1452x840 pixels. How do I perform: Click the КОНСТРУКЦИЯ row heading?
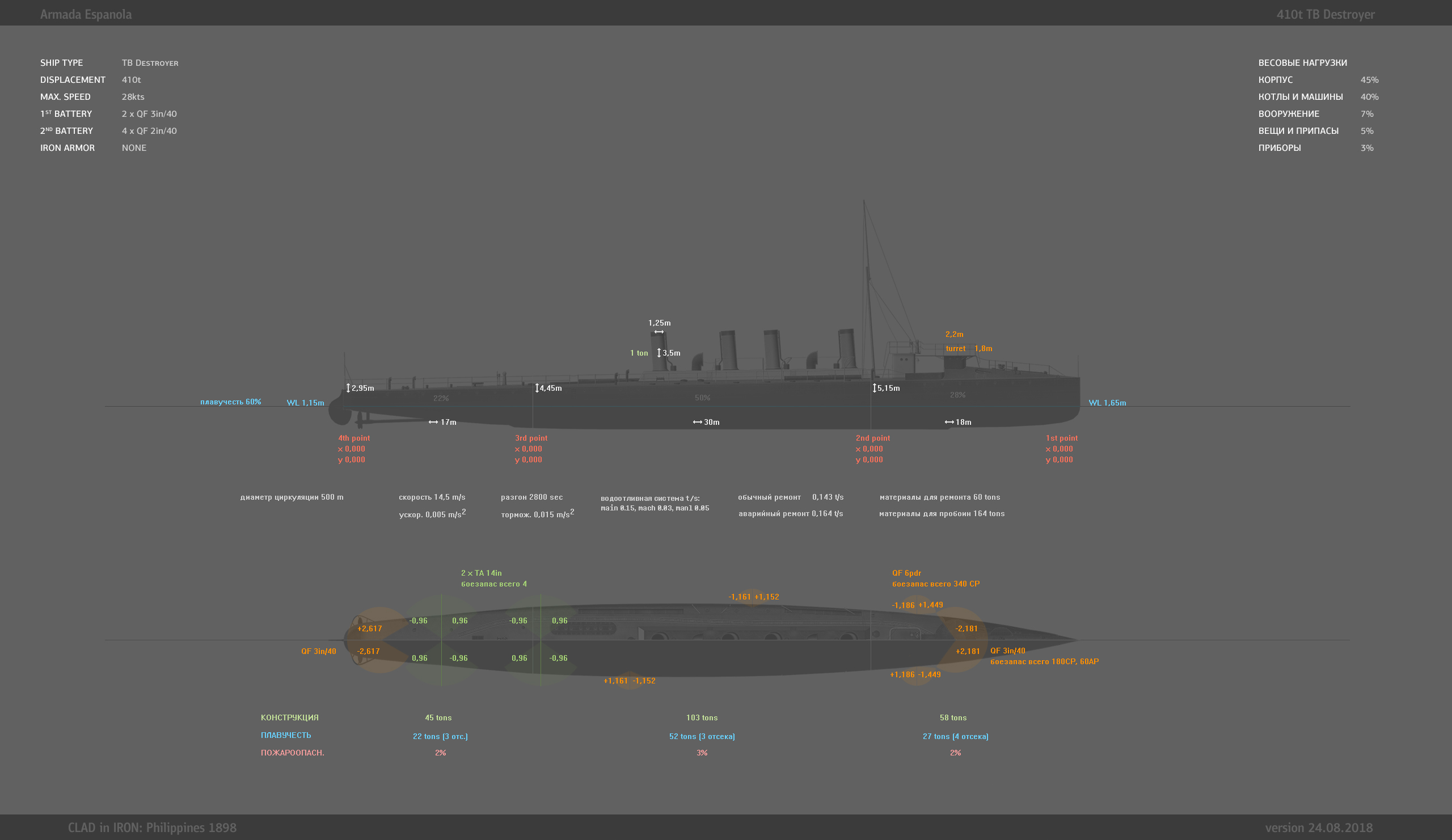click(x=289, y=717)
